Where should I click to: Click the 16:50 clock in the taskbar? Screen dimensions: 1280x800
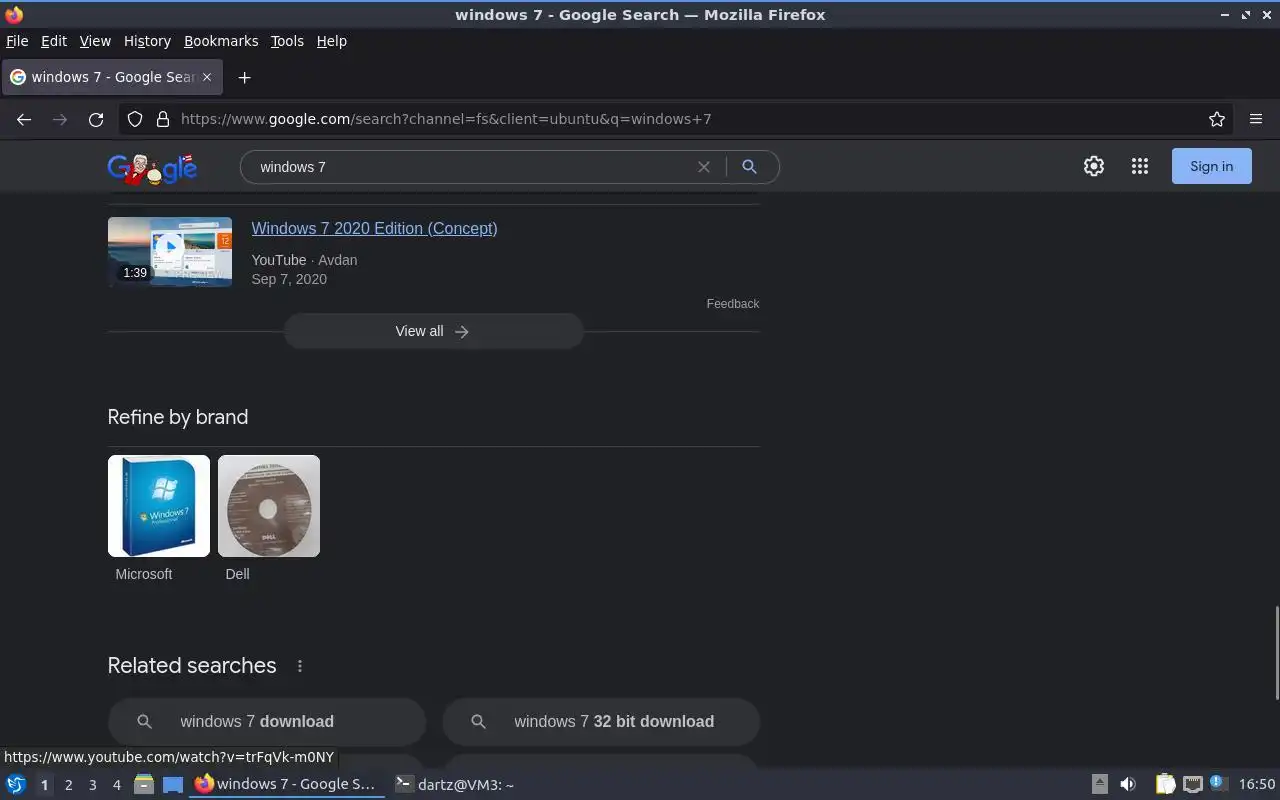tap(1257, 785)
